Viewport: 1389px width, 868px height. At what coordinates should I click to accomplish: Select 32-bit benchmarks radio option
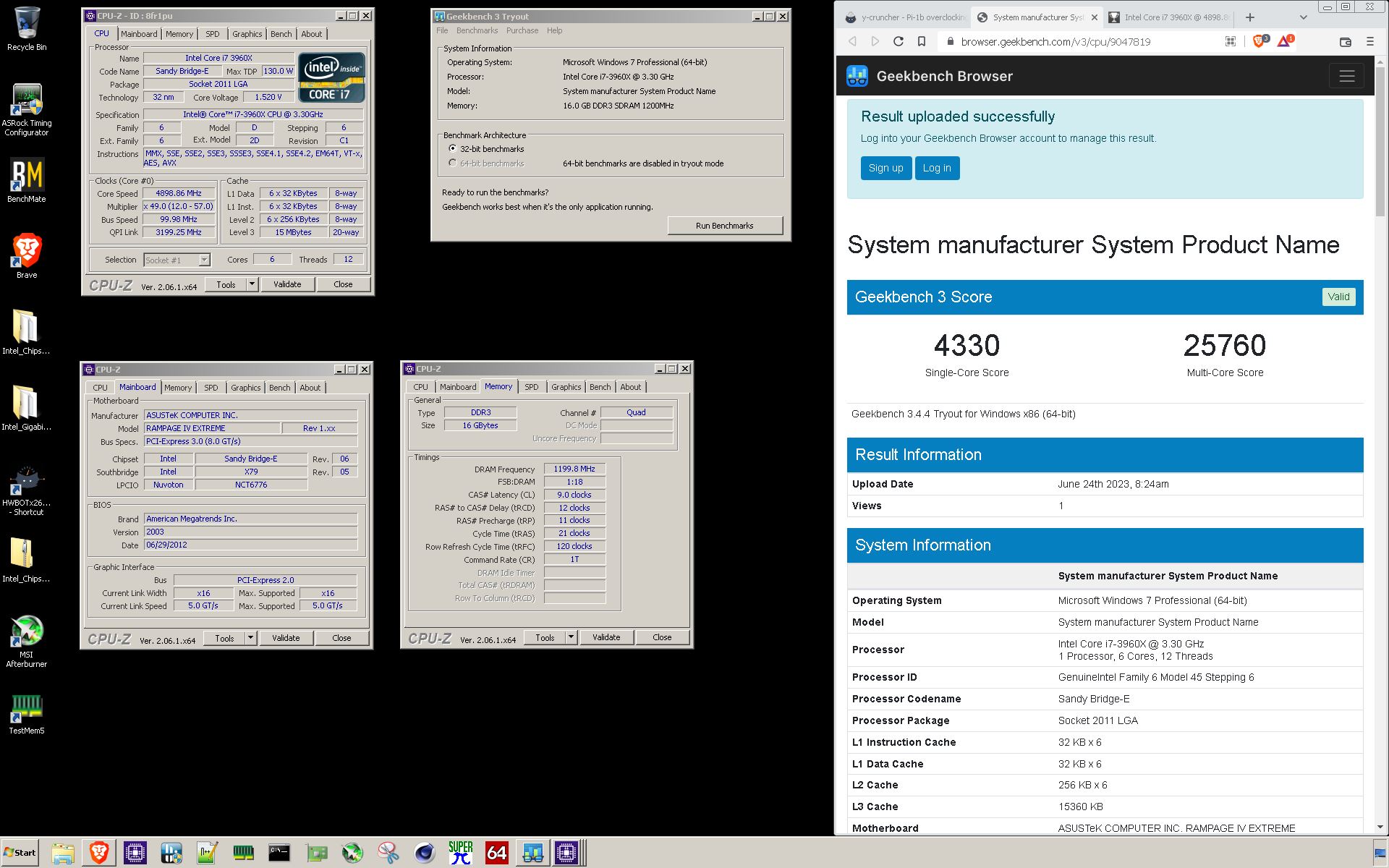(x=453, y=149)
